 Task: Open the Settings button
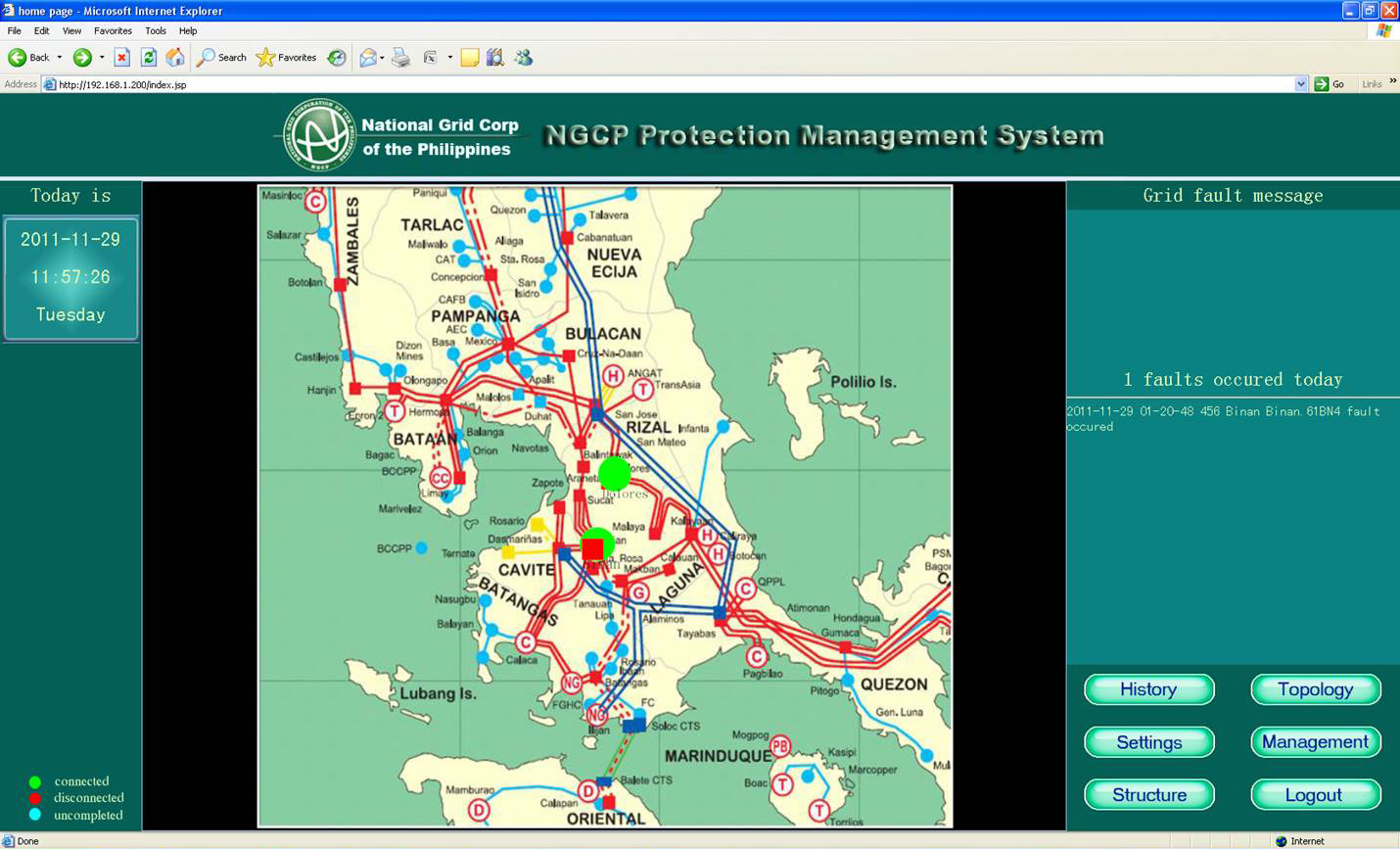tap(1148, 742)
